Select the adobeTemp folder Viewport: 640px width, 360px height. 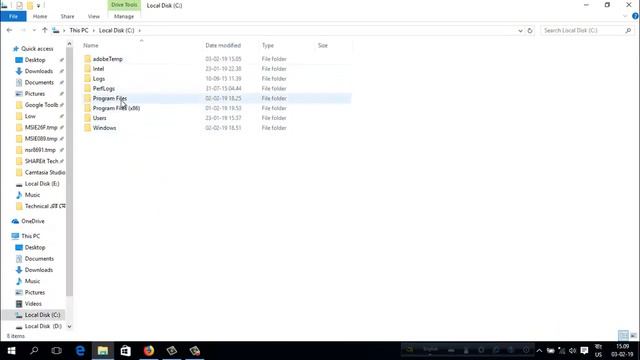[x=107, y=59]
